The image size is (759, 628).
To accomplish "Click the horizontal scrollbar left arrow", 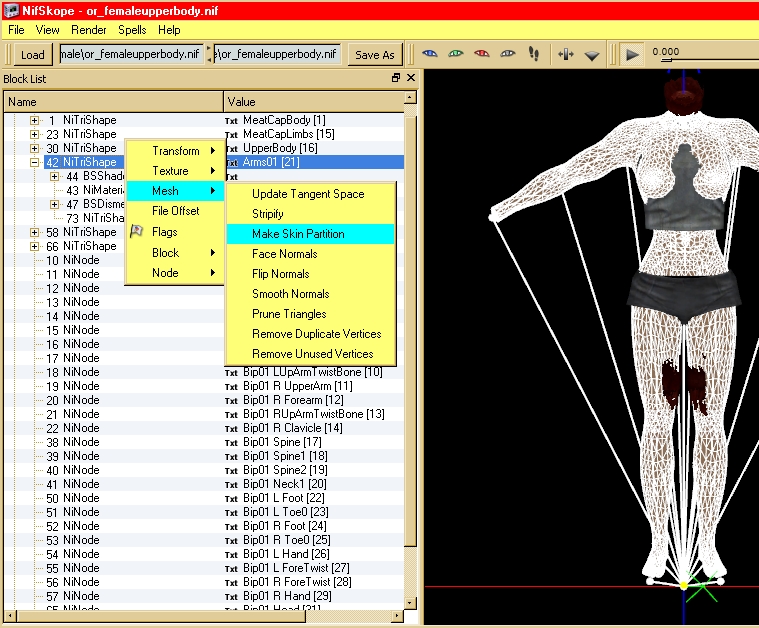I will tap(10, 616).
